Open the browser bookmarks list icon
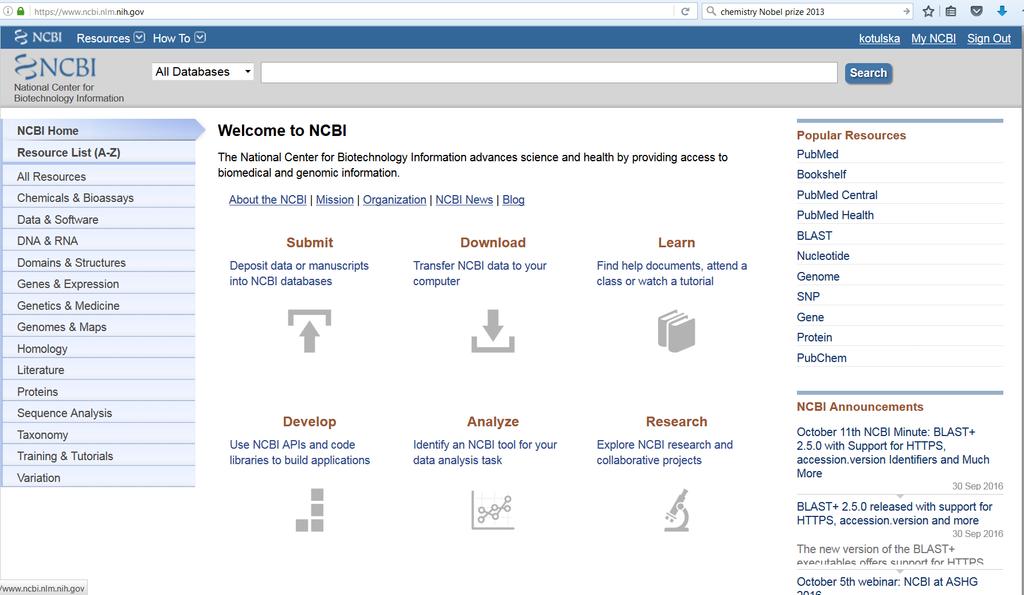This screenshot has height=595, width=1024. click(x=951, y=11)
